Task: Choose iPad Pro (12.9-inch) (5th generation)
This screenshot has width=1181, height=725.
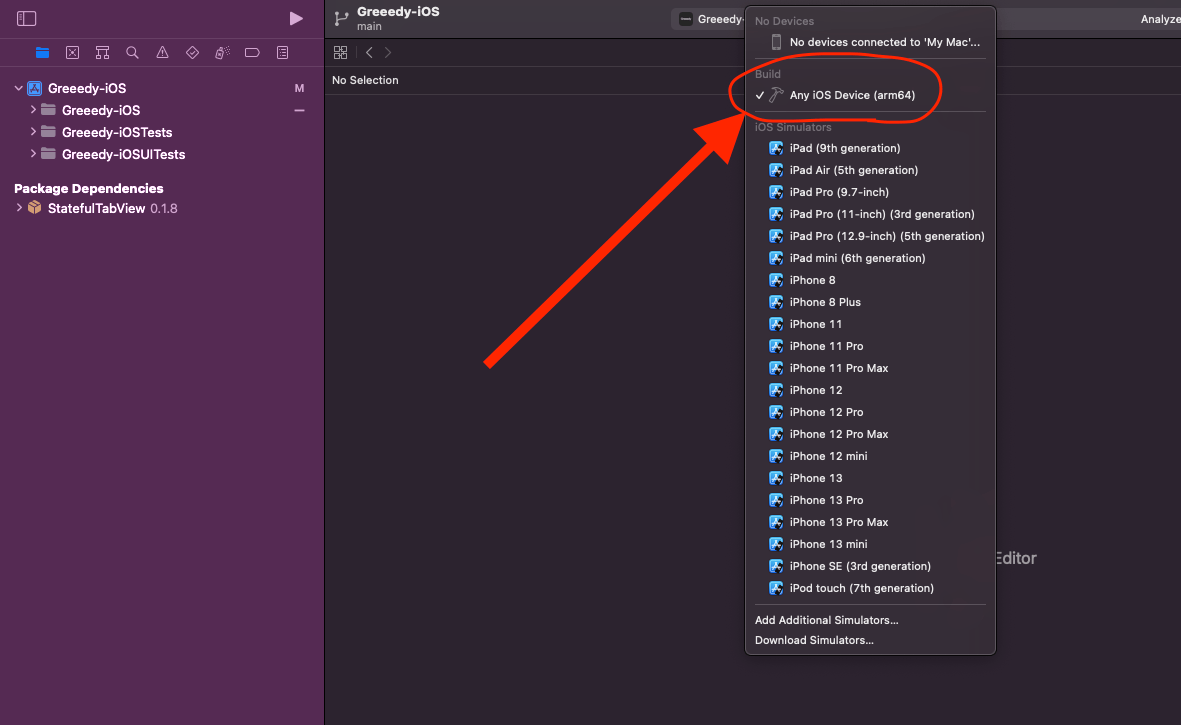Action: (870, 236)
